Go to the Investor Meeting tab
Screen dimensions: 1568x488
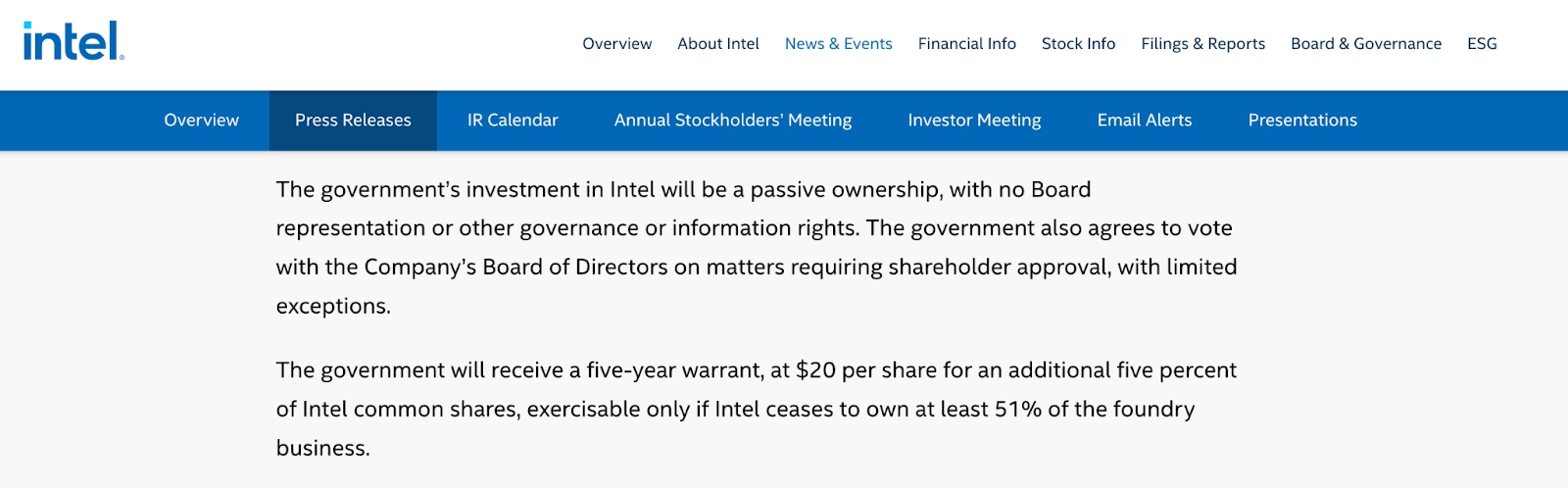pyautogui.click(x=974, y=121)
